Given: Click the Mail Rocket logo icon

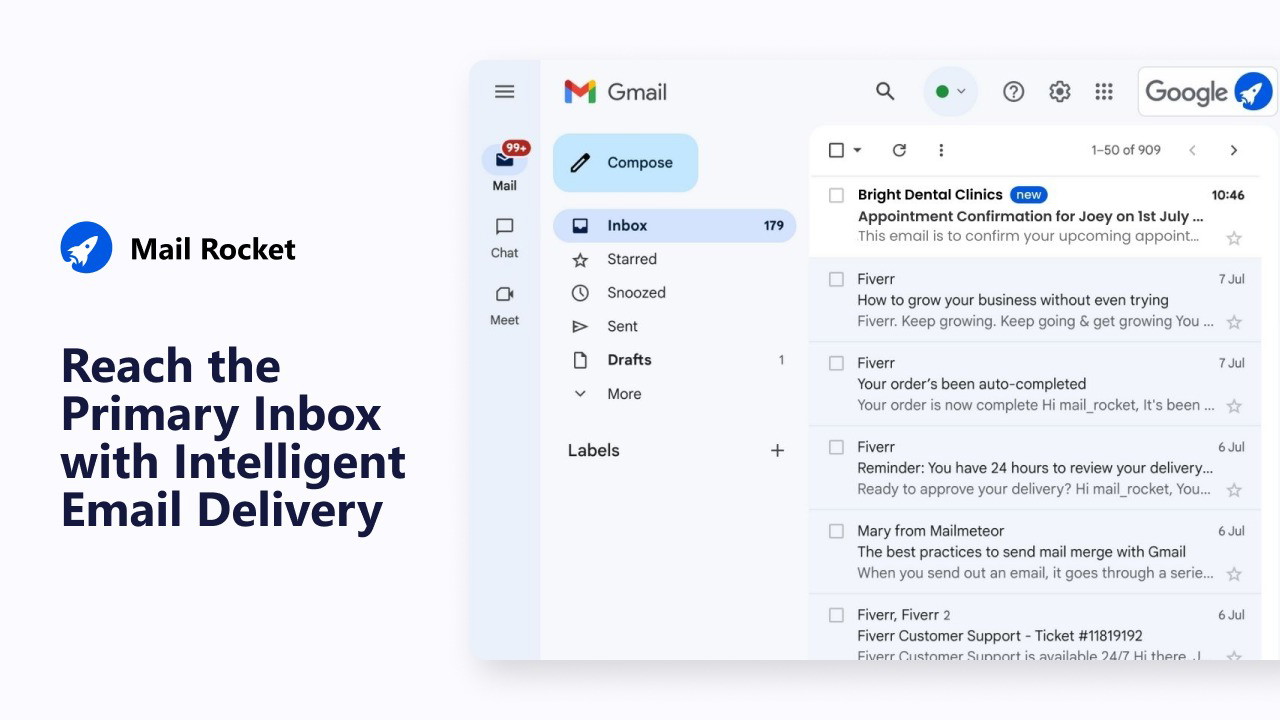Looking at the screenshot, I should pos(86,247).
